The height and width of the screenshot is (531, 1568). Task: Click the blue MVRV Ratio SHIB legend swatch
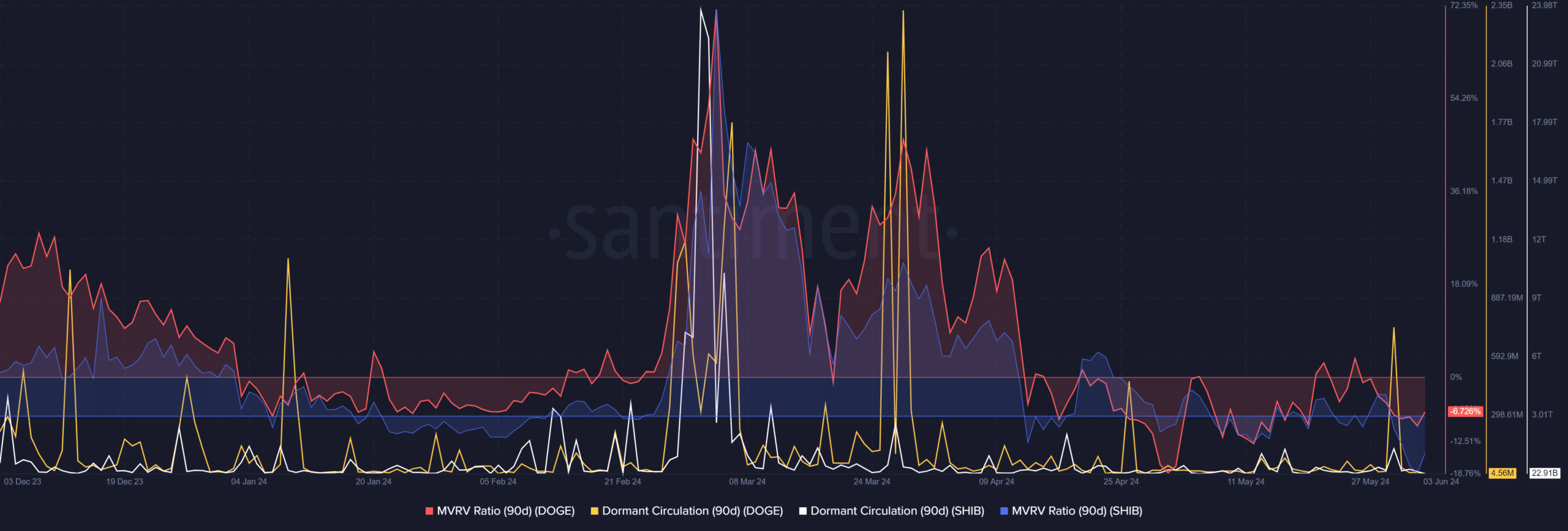coord(1004,511)
